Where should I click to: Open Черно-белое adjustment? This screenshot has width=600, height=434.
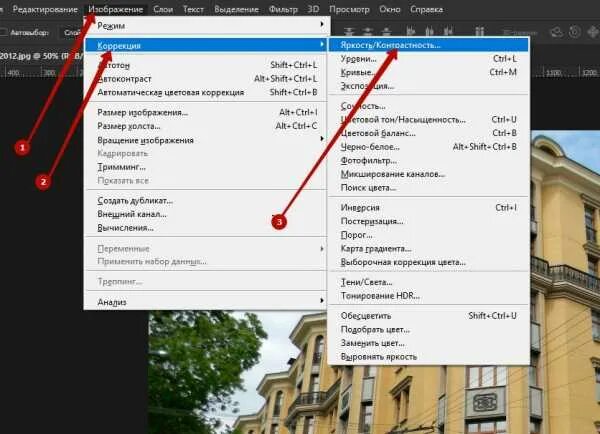coord(429,147)
